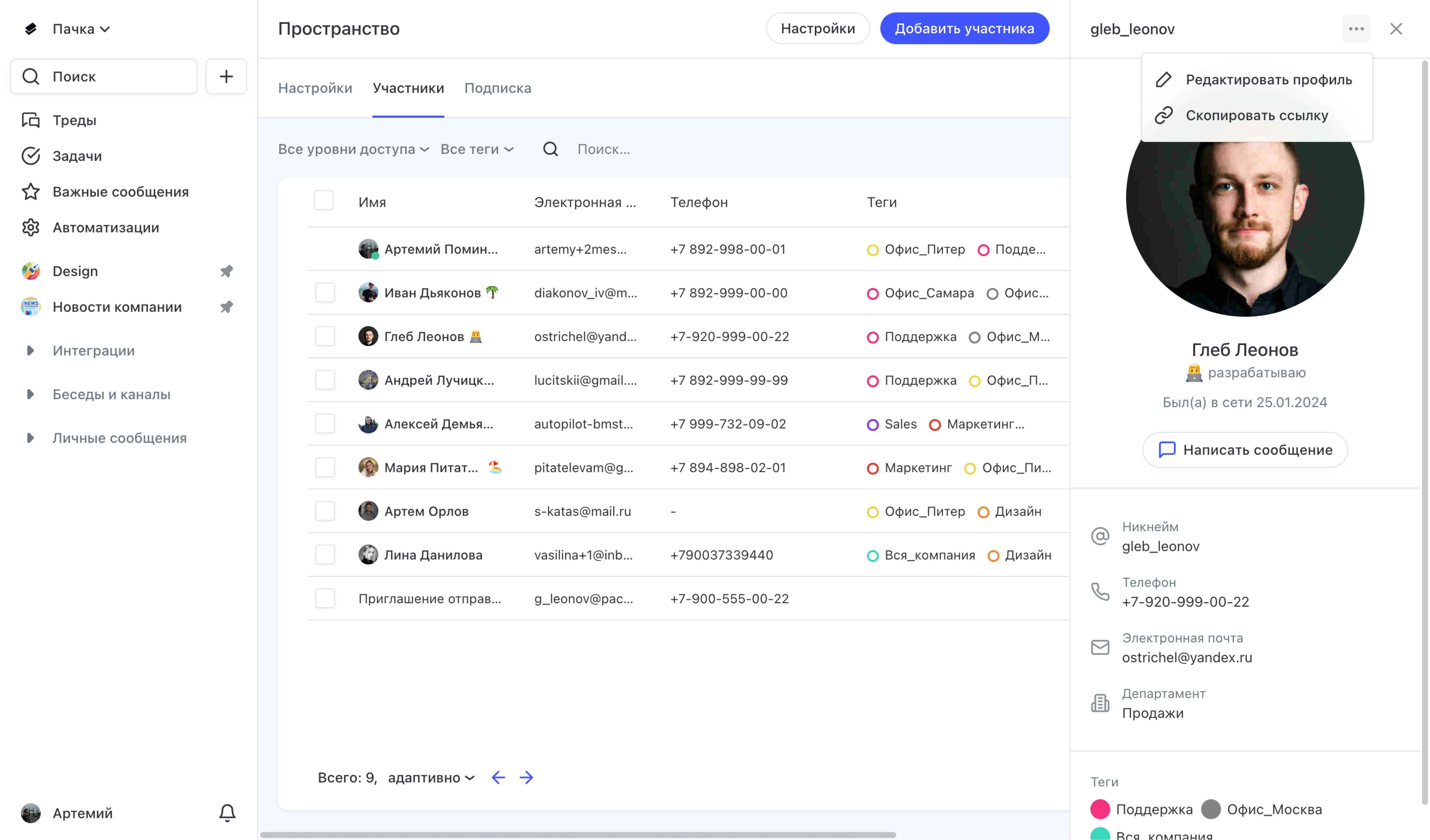Click Глеб Леонов's large profile photo

point(1245,227)
